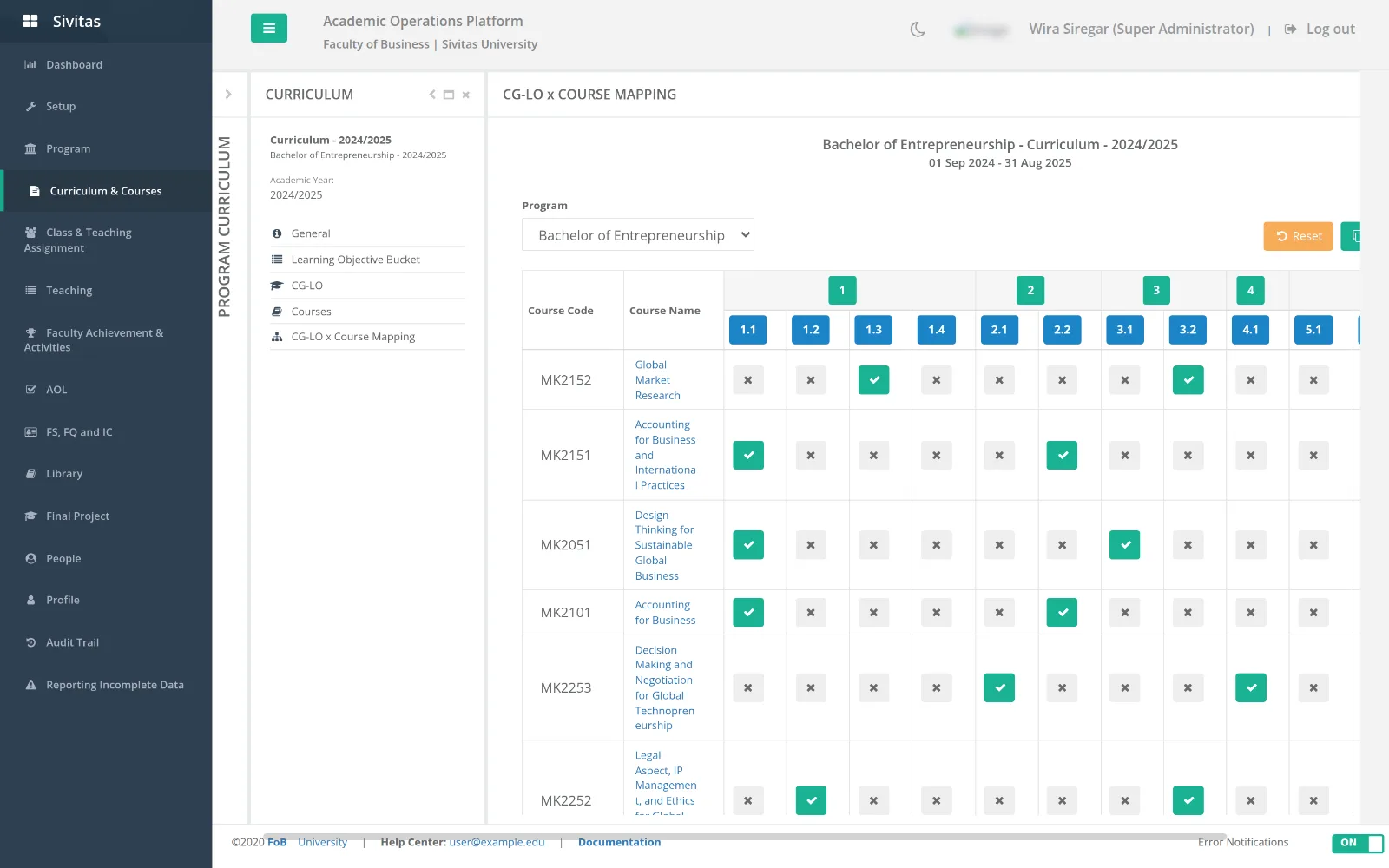1389x868 pixels.
Task: Click LO column header 1.1
Action: (x=748, y=330)
